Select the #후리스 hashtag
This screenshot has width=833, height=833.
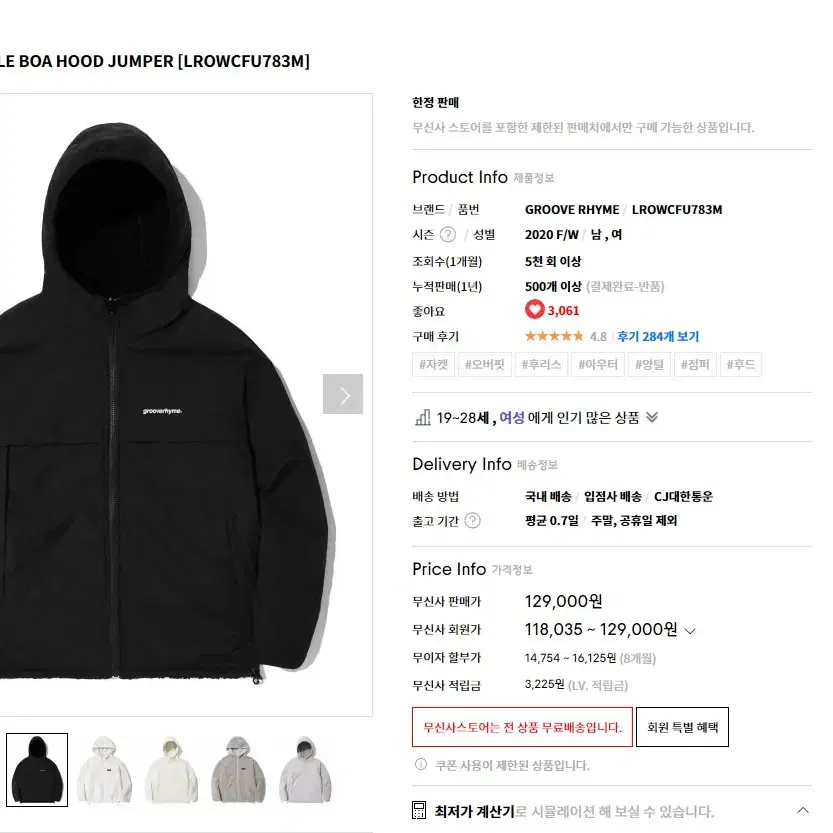(x=541, y=364)
